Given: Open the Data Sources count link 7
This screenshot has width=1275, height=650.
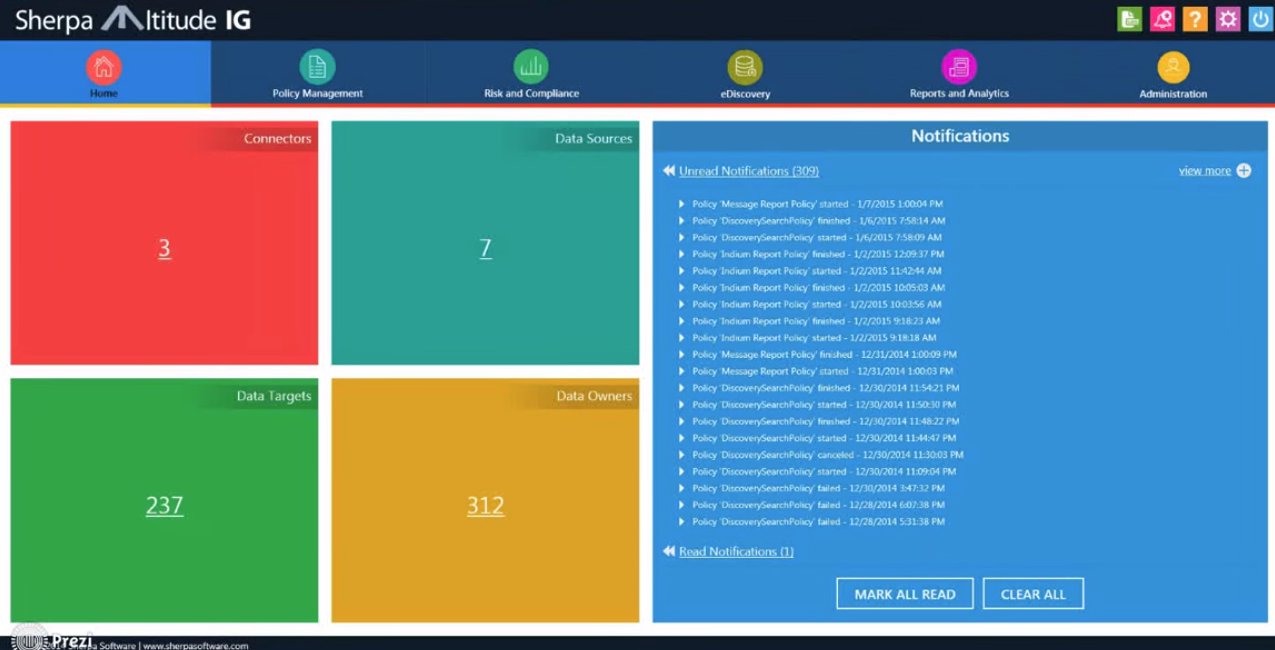Looking at the screenshot, I should pyautogui.click(x=485, y=248).
